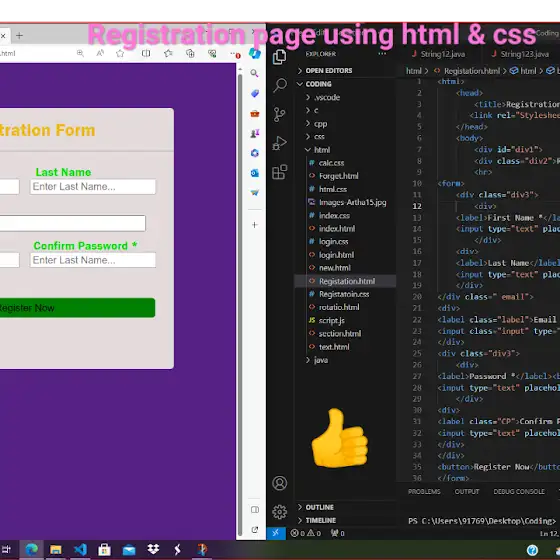The height and width of the screenshot is (560, 560).
Task: Open Registatoin.css file
Action: pyautogui.click(x=345, y=294)
